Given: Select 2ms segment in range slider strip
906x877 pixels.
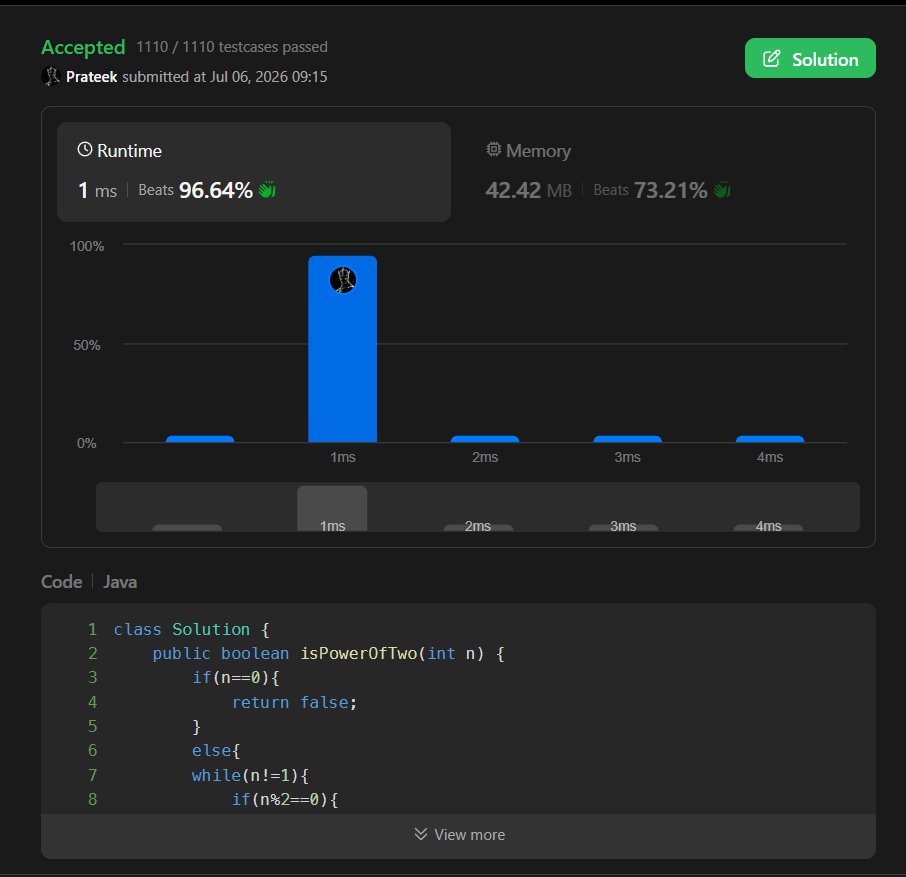Looking at the screenshot, I should tap(478, 527).
